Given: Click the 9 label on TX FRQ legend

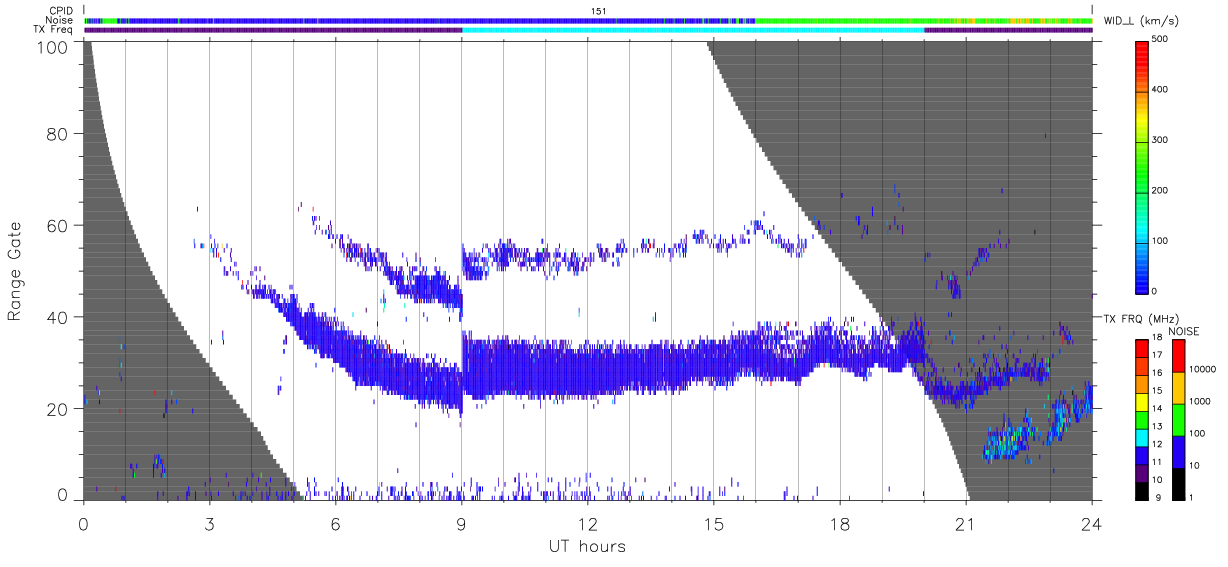Looking at the screenshot, I should [1158, 497].
